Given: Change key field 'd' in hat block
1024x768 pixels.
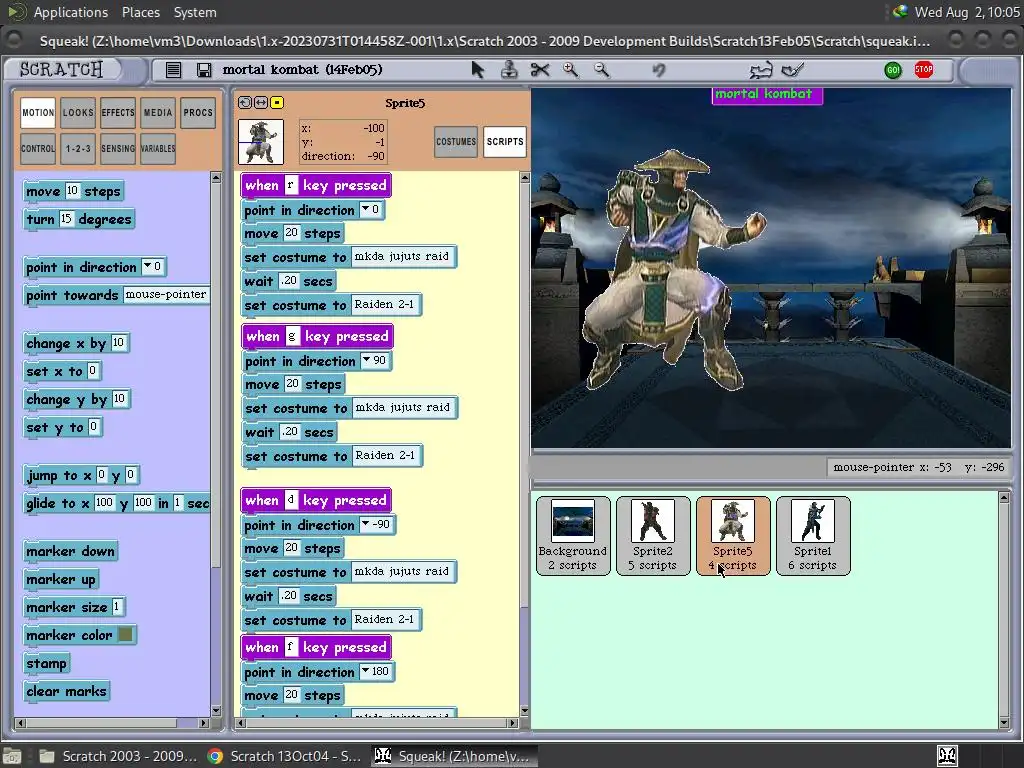Looking at the screenshot, I should [x=291, y=500].
